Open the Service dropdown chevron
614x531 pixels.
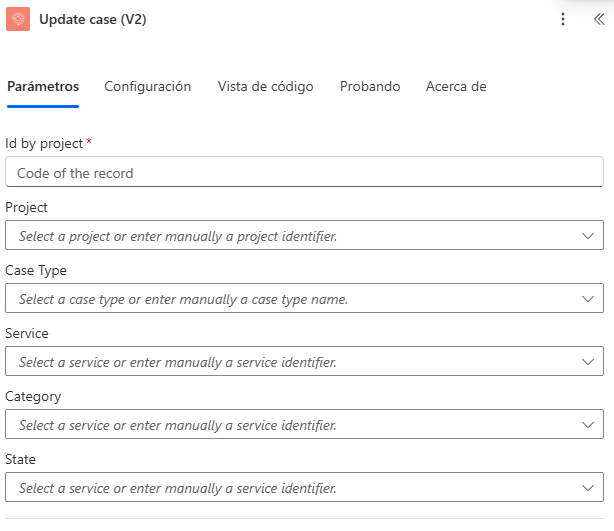click(x=588, y=362)
